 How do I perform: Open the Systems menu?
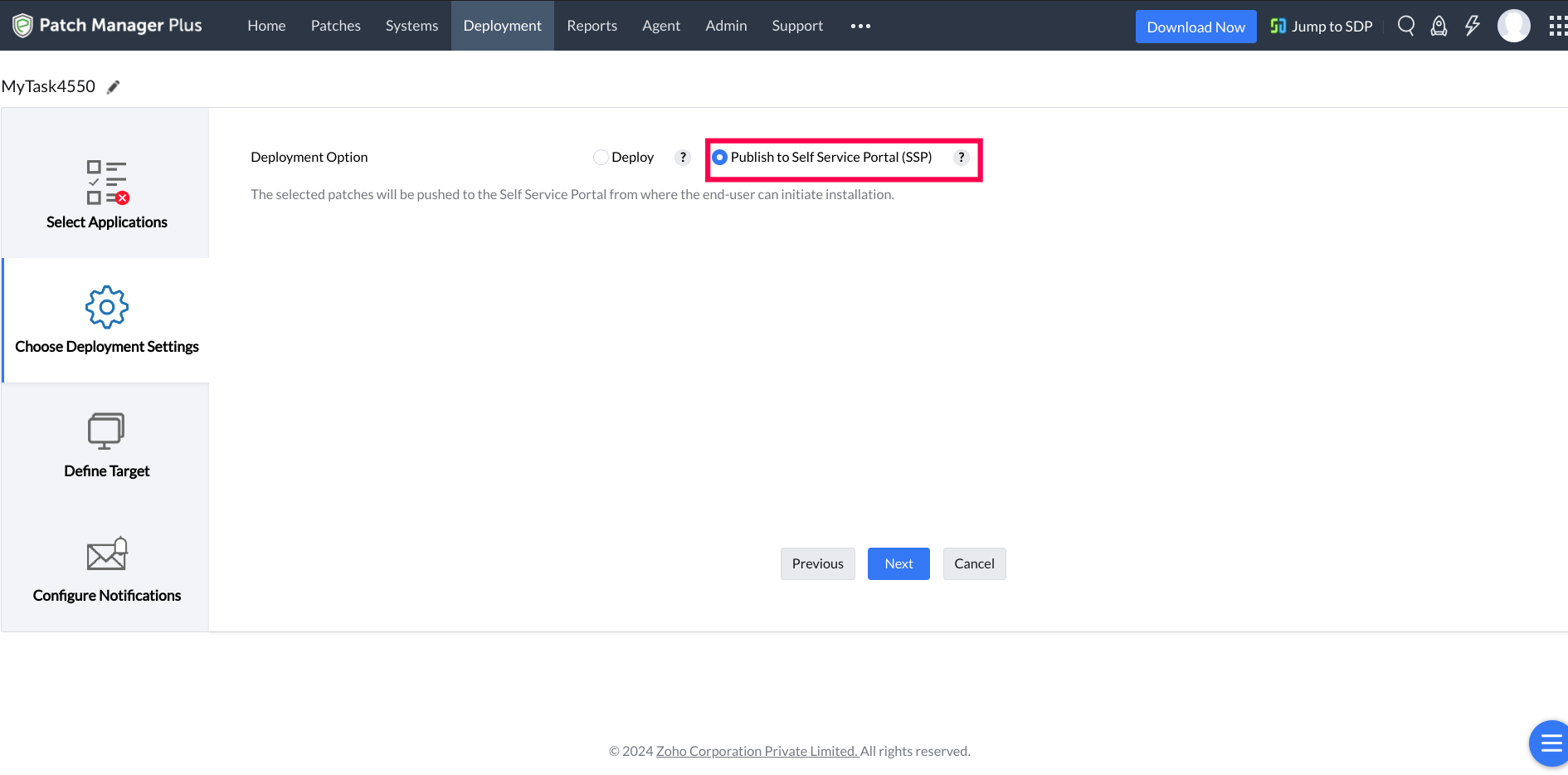[411, 26]
